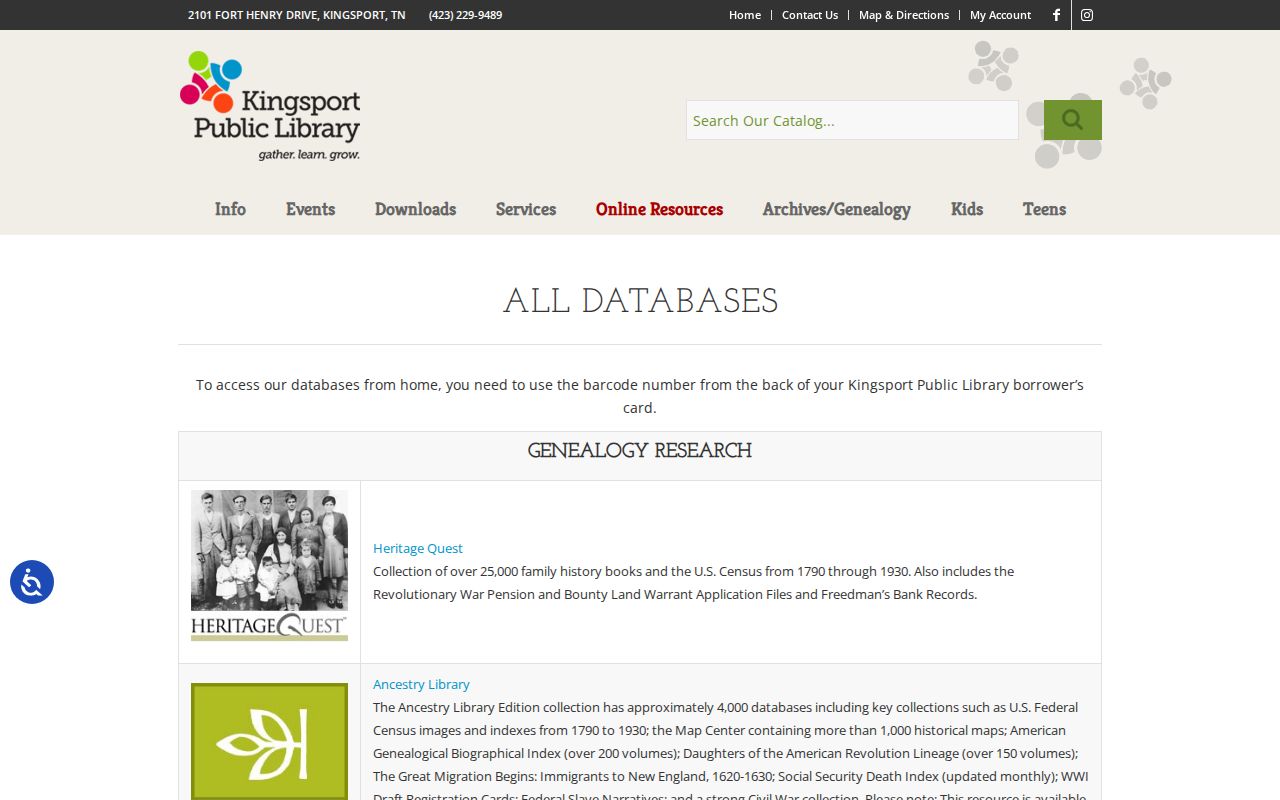Open the Archives/Genealogy menu
This screenshot has height=800, width=1280.
click(x=837, y=209)
